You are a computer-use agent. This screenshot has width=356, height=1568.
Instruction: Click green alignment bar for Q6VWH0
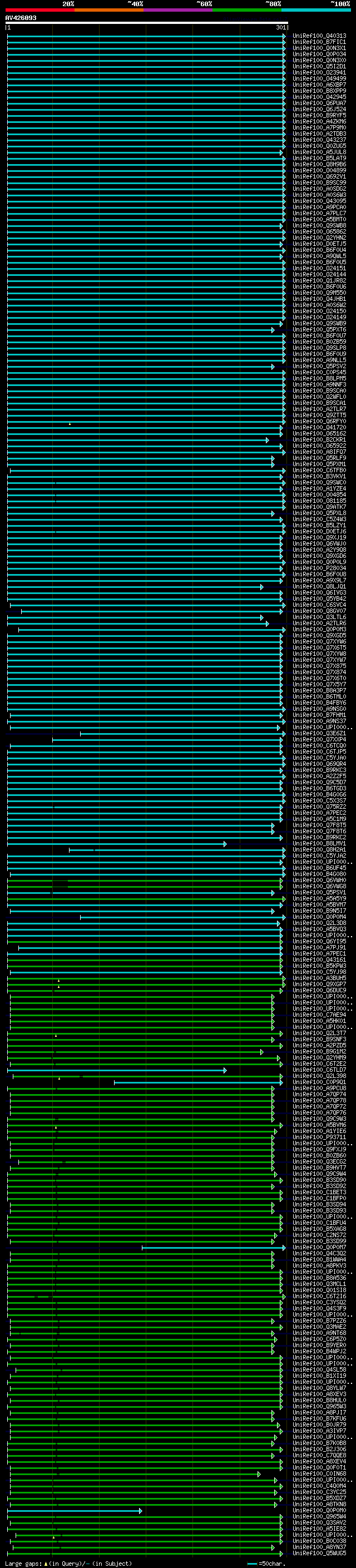point(145,880)
